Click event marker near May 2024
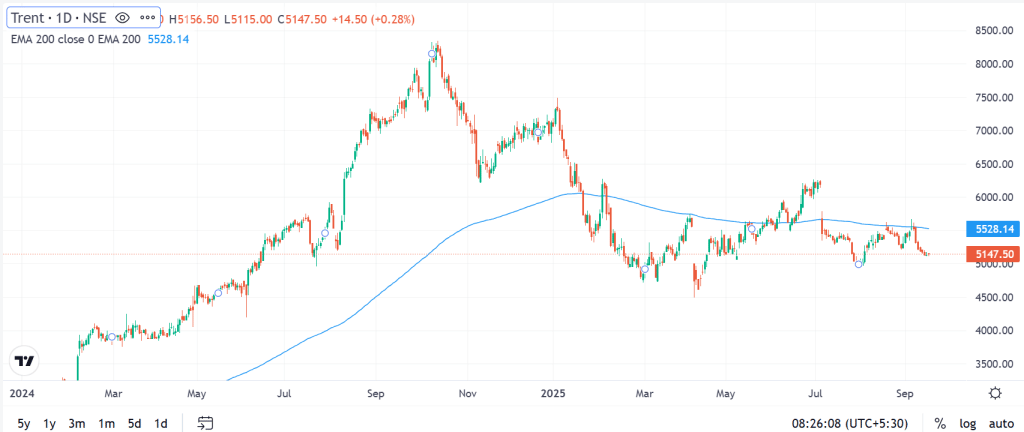The width and height of the screenshot is (1024, 432). coord(218,293)
